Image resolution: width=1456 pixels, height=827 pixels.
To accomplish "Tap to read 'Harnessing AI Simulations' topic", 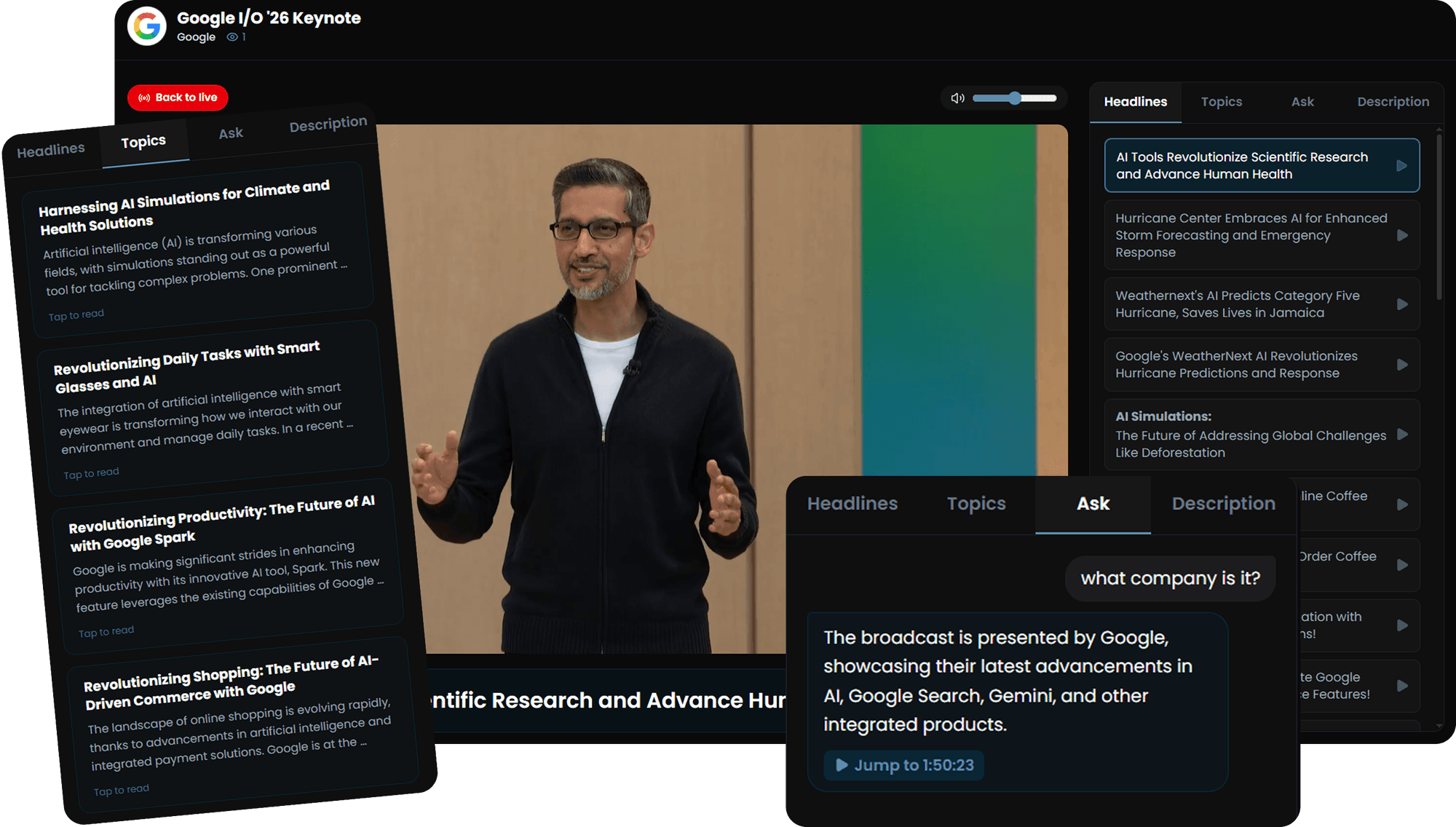I will click(76, 315).
